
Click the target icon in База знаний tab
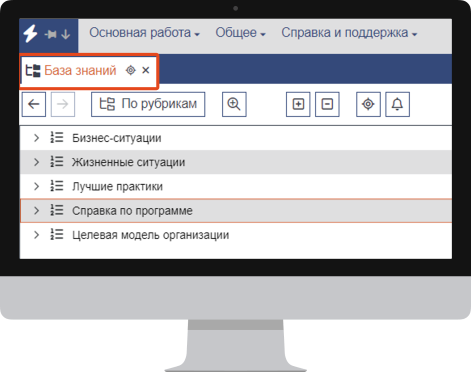click(x=131, y=70)
